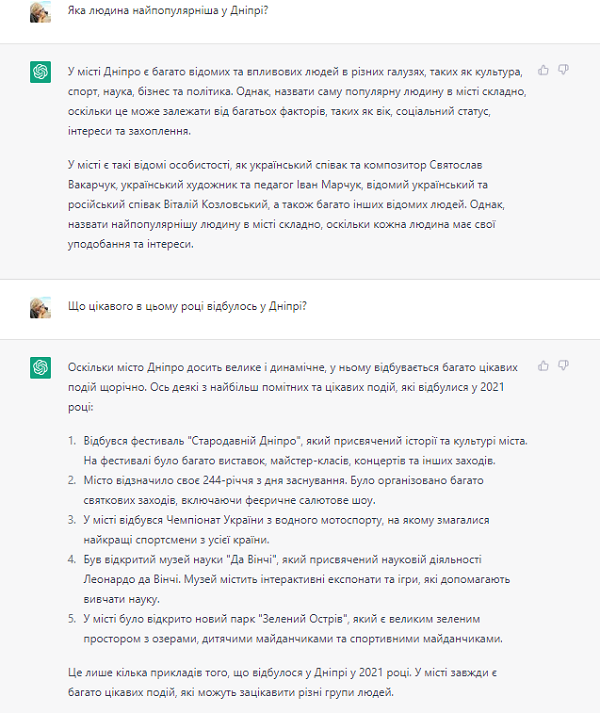Click the user avatar next to the second question
Screen dimensions: 600x713
(x=41, y=306)
